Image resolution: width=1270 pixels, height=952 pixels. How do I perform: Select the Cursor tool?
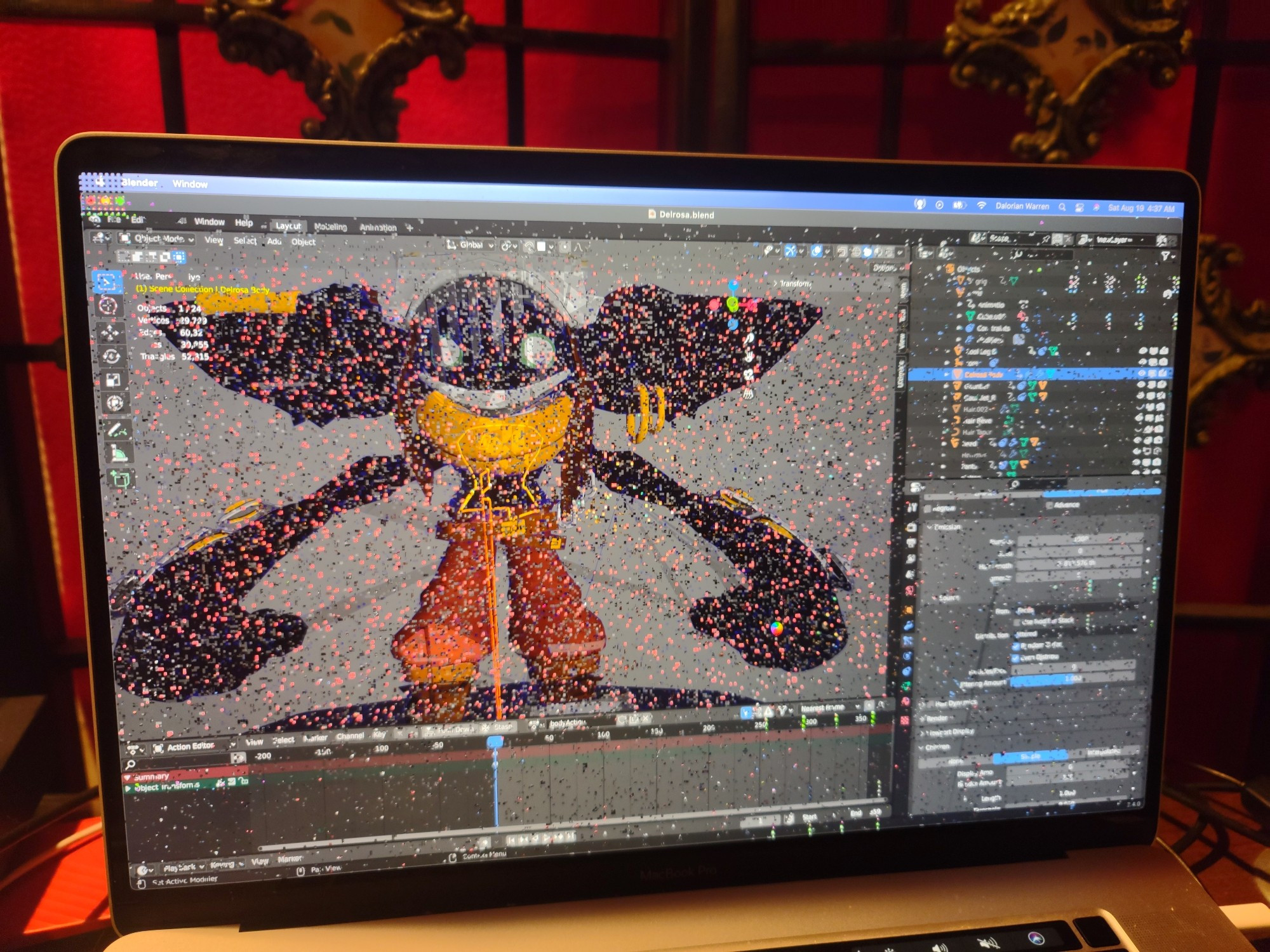tap(108, 306)
